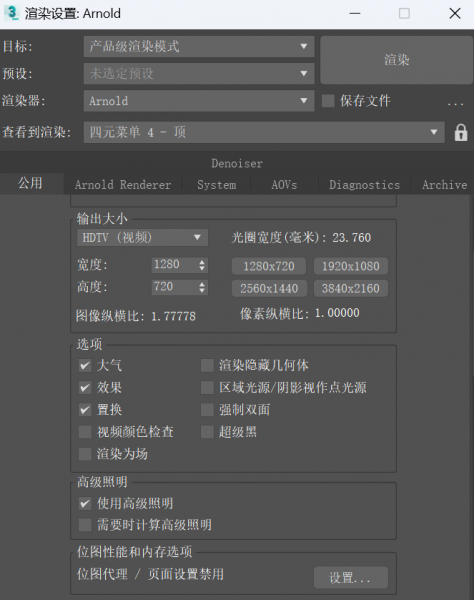The height and width of the screenshot is (600, 474).
Task: Open save file browse ellipsis
Action: [x=455, y=103]
